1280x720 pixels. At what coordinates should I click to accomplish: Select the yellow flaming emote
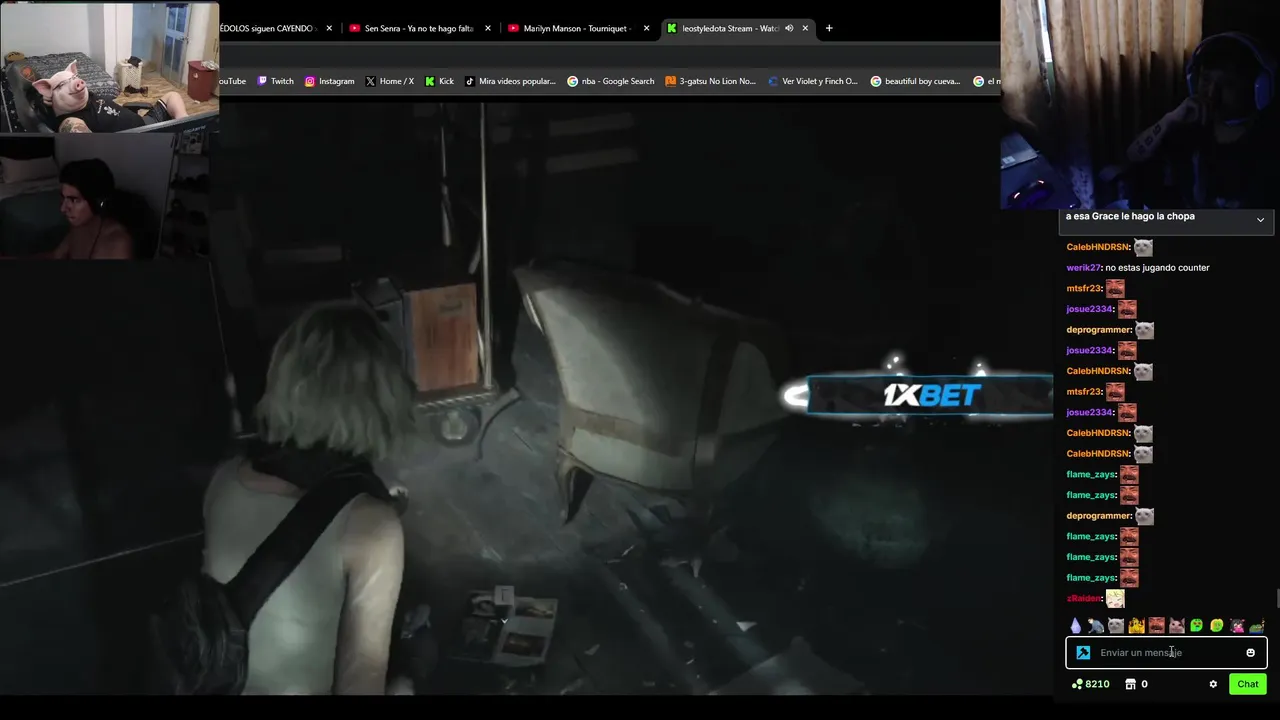1136,626
